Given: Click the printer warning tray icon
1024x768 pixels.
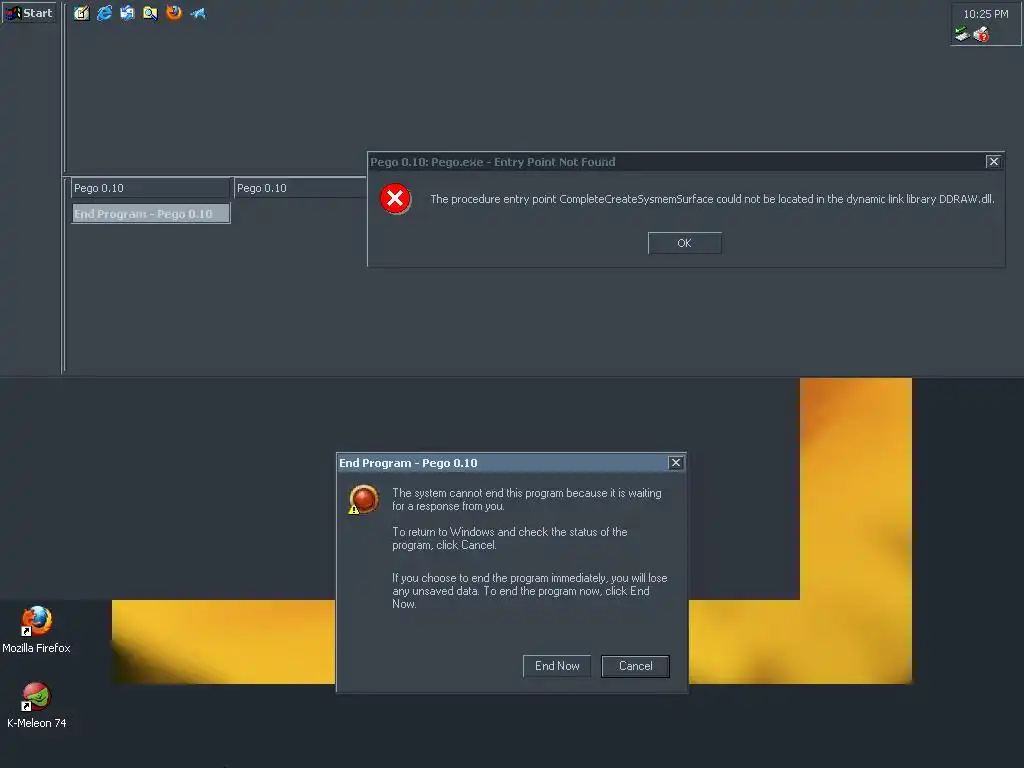Looking at the screenshot, I should pyautogui.click(x=981, y=34).
